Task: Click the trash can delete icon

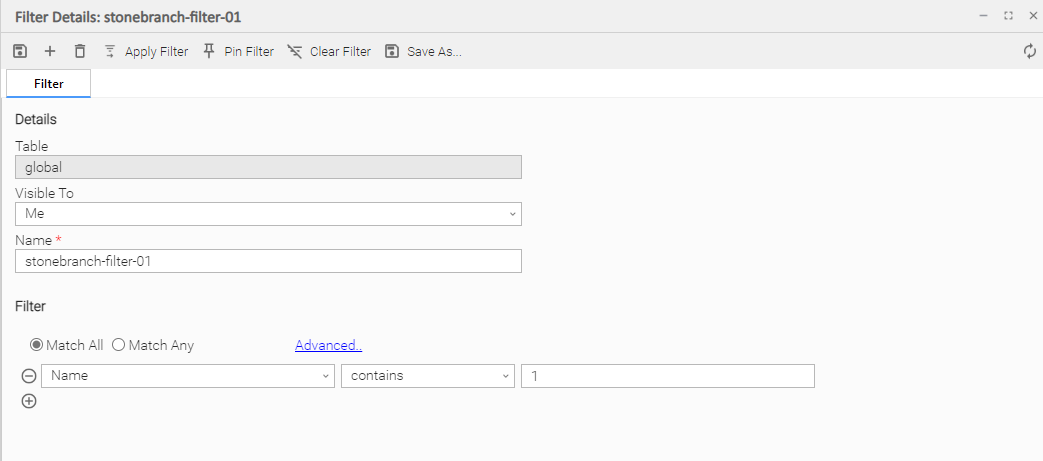Action: click(x=80, y=51)
